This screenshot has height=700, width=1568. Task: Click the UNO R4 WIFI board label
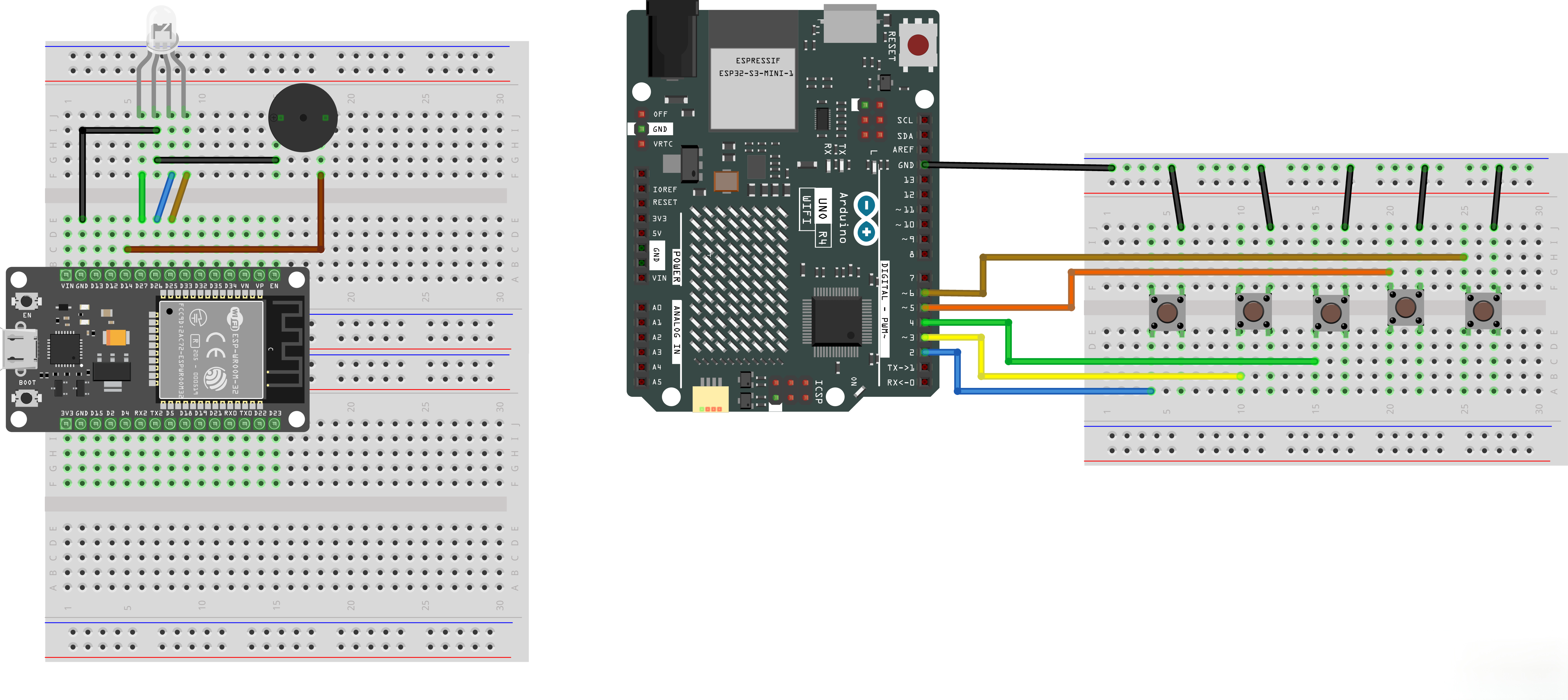pos(815,218)
